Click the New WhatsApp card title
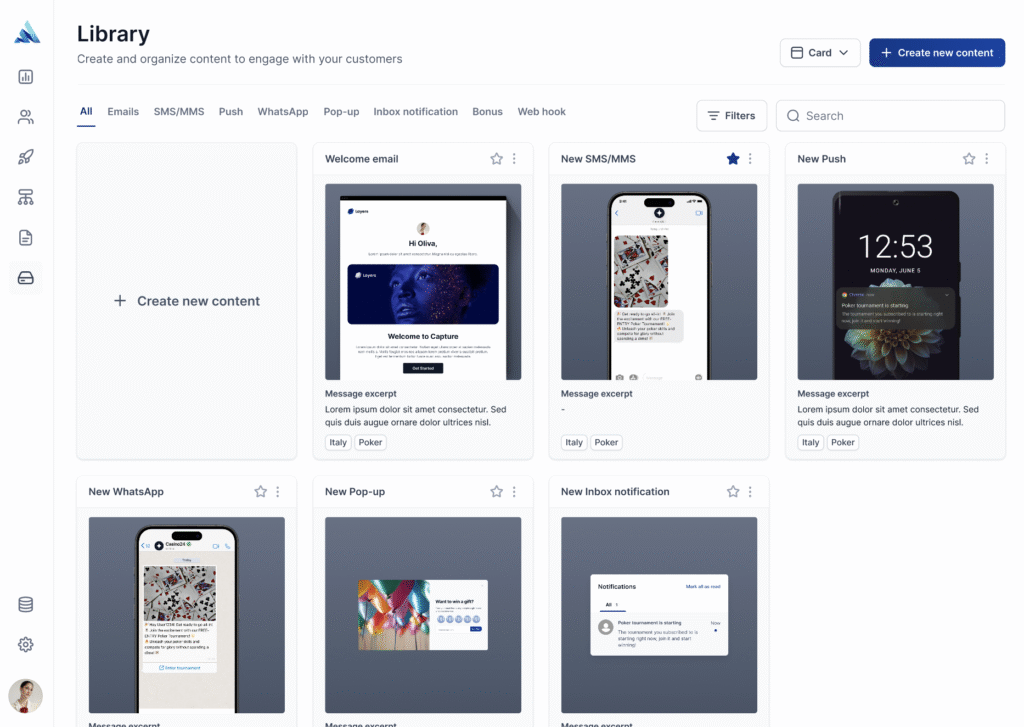Screen dimensions: 1024x727 (x=126, y=492)
